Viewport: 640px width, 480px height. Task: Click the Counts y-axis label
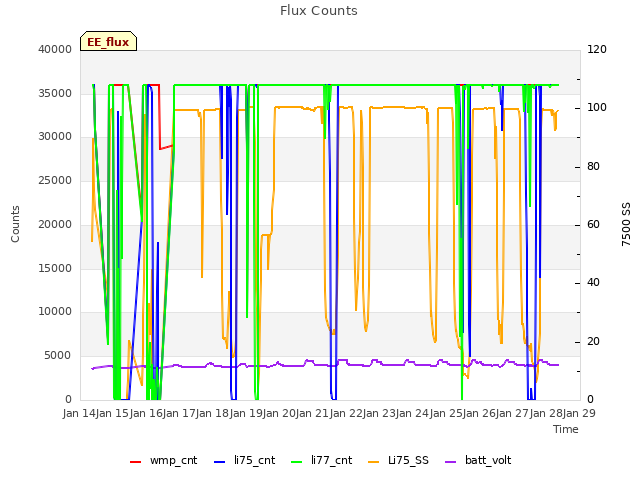15,224
